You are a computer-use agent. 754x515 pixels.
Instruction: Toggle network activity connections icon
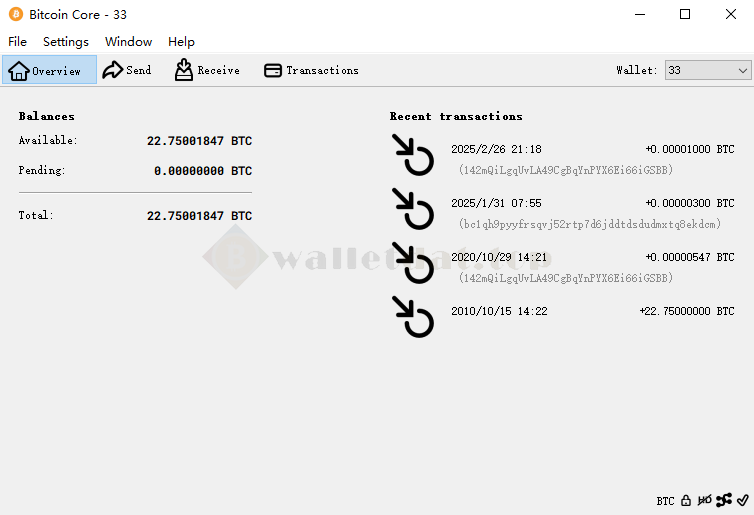[724, 500]
